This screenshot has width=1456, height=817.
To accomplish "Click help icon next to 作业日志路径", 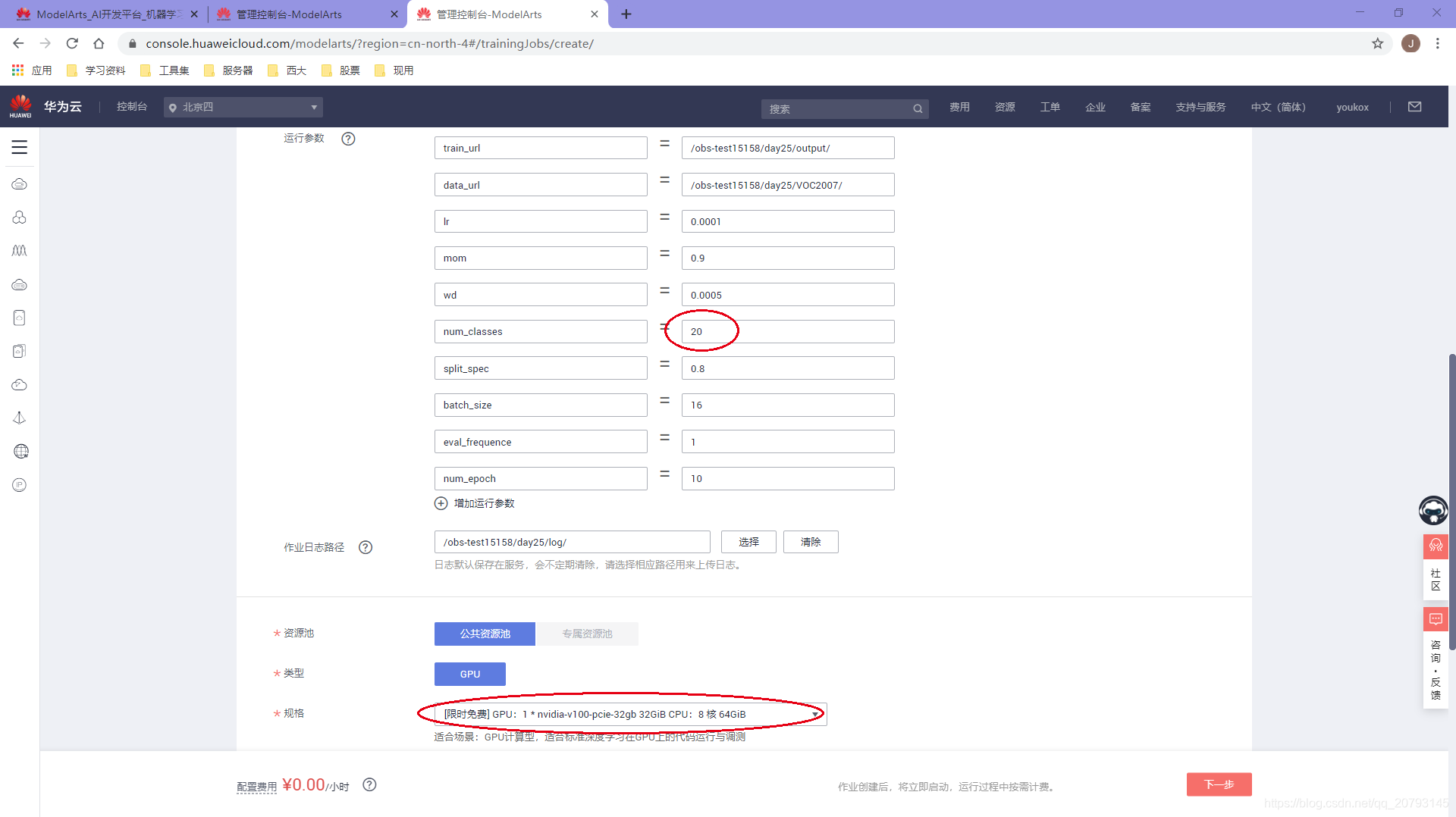I will click(x=366, y=547).
